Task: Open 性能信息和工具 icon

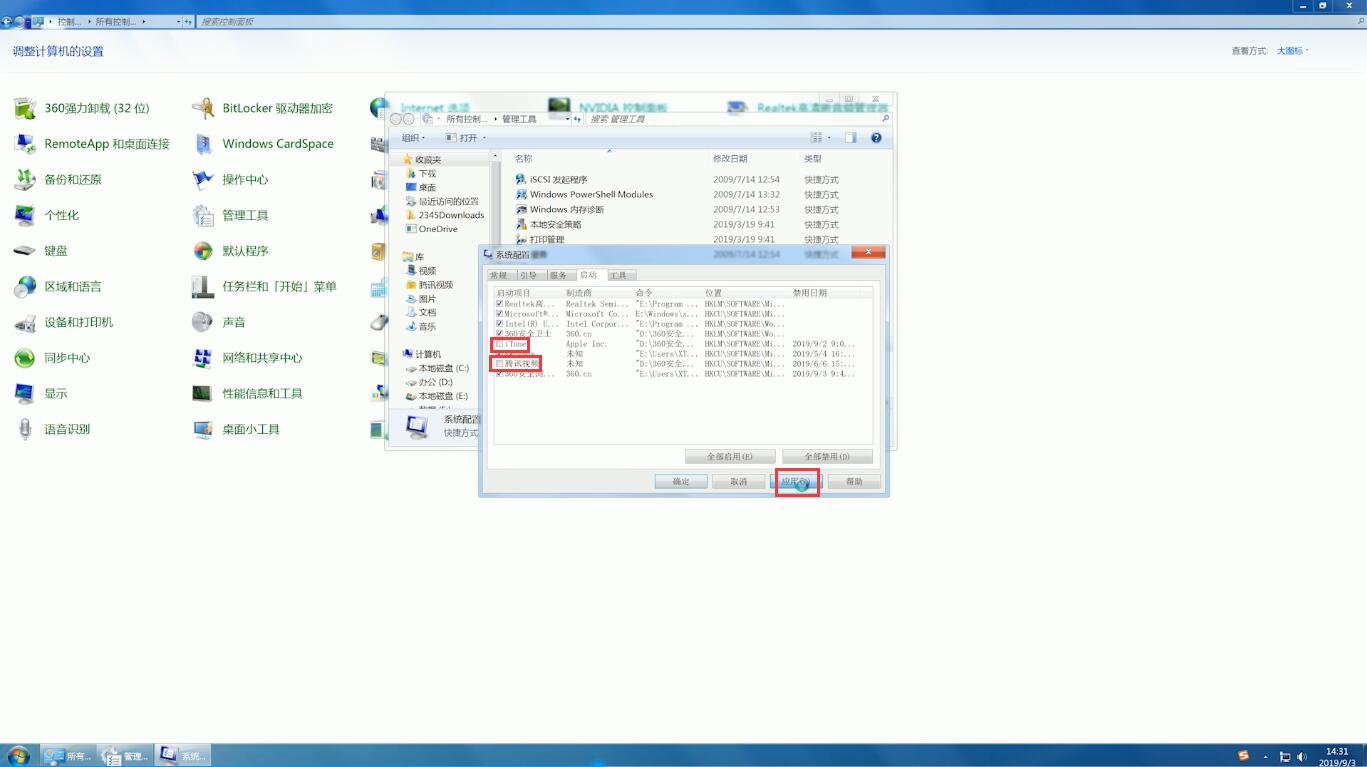Action: pos(203,394)
